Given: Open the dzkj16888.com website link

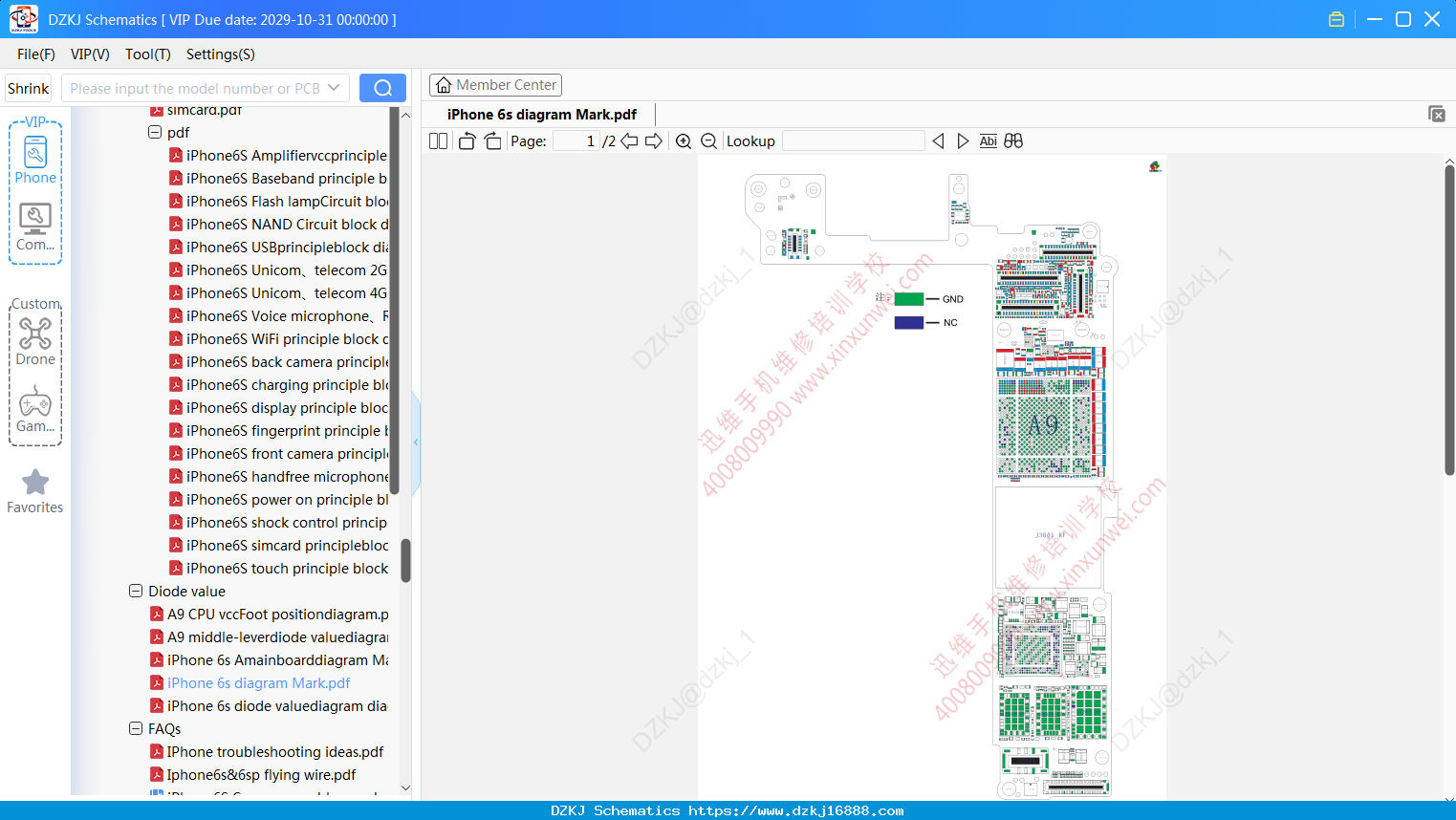Looking at the screenshot, I should [x=796, y=810].
